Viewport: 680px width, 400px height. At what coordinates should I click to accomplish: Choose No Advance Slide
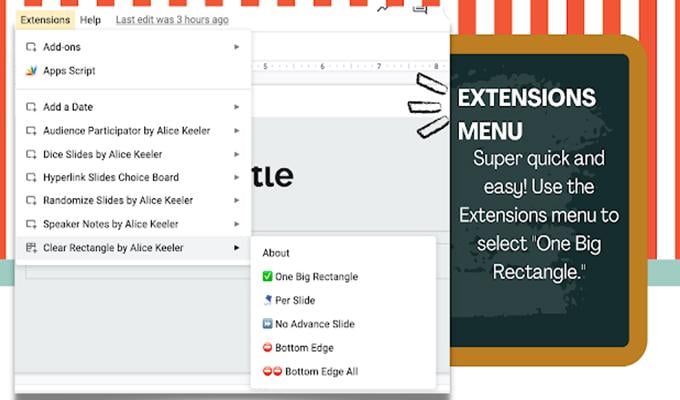pos(343,324)
